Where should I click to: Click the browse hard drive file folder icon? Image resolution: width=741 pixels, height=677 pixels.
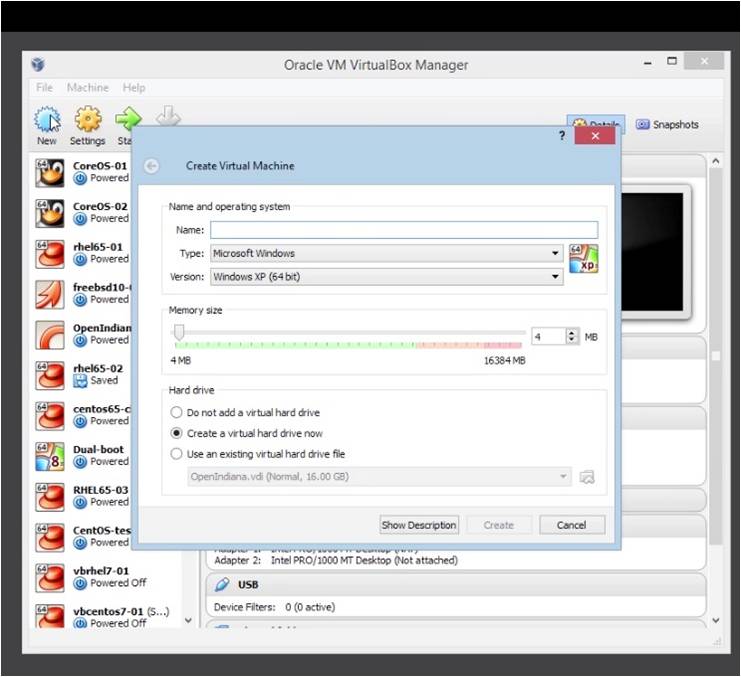click(587, 477)
